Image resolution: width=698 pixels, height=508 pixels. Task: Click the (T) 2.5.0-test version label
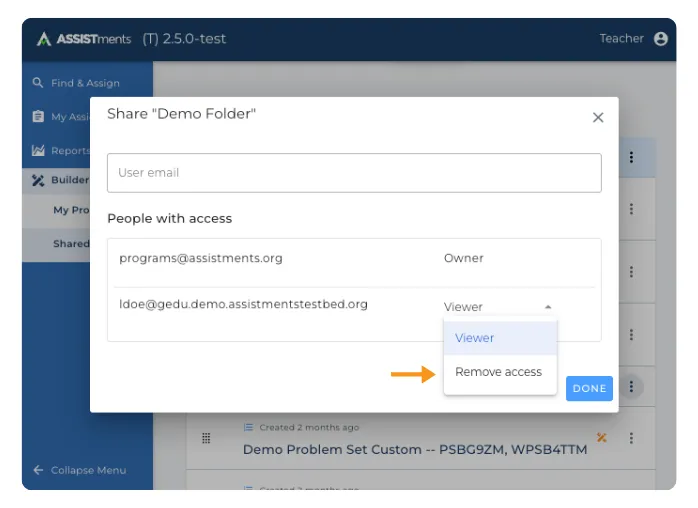point(184,39)
